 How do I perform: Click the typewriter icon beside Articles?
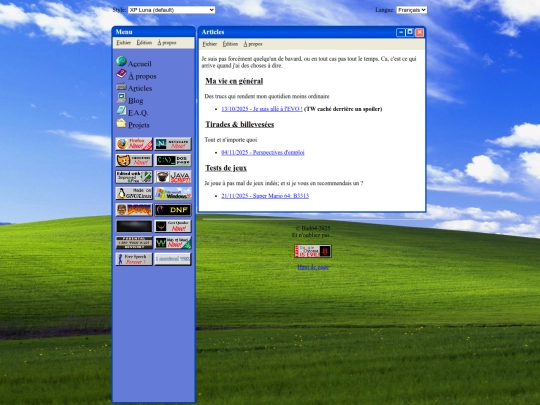pyautogui.click(x=121, y=86)
